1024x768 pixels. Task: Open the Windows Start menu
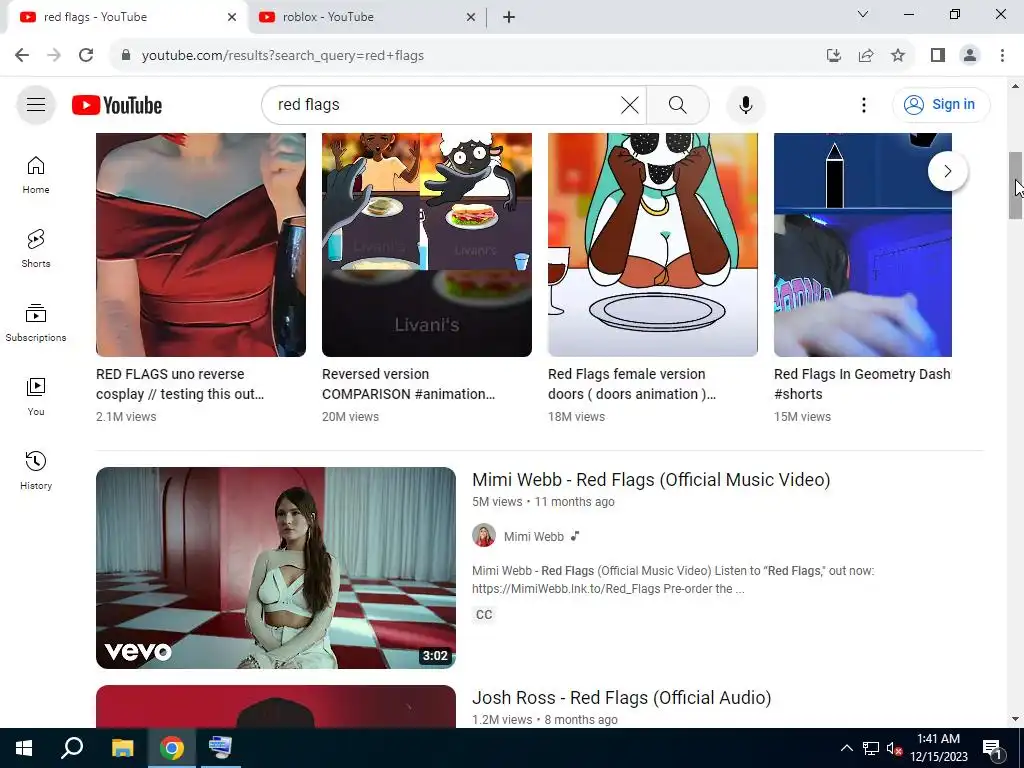pos(24,748)
